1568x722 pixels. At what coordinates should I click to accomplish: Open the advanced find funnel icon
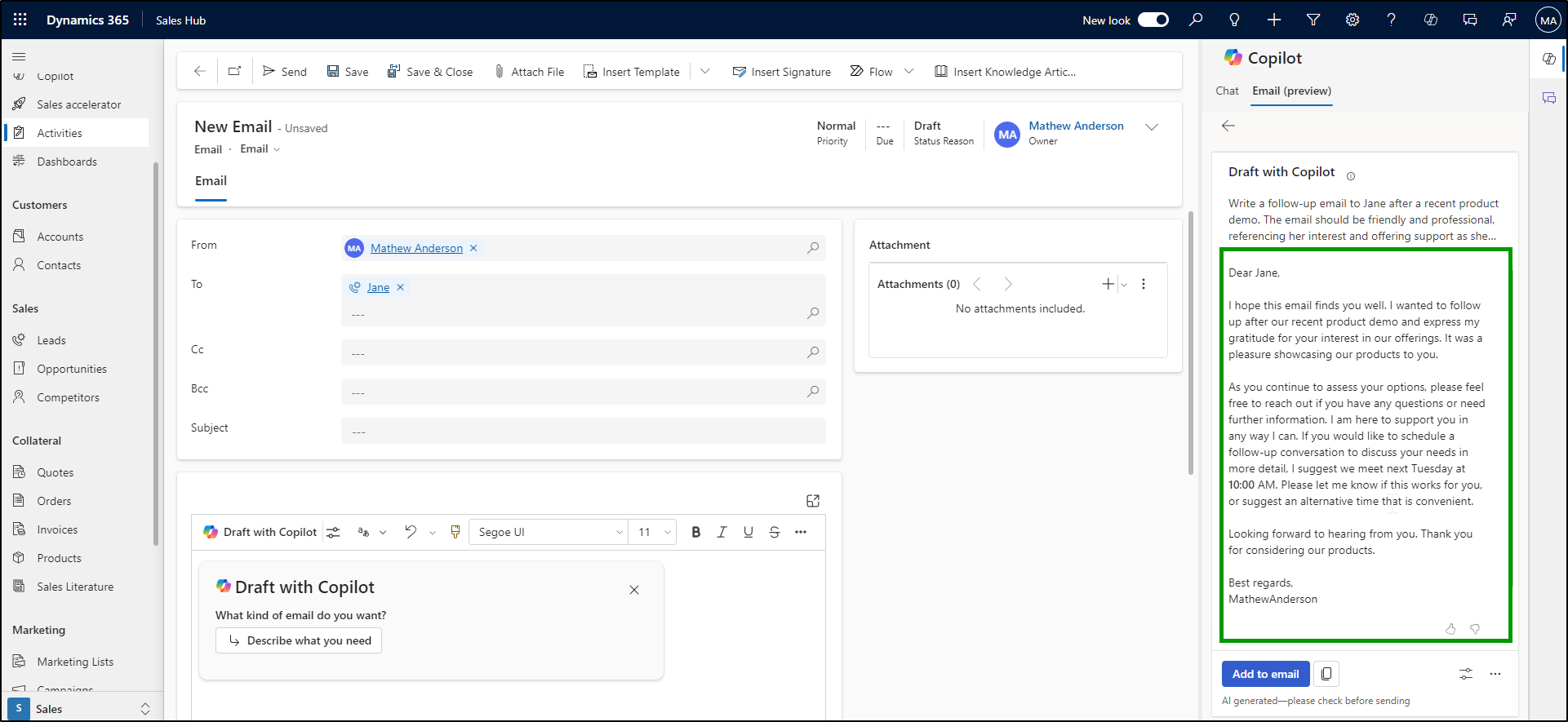point(1313,20)
